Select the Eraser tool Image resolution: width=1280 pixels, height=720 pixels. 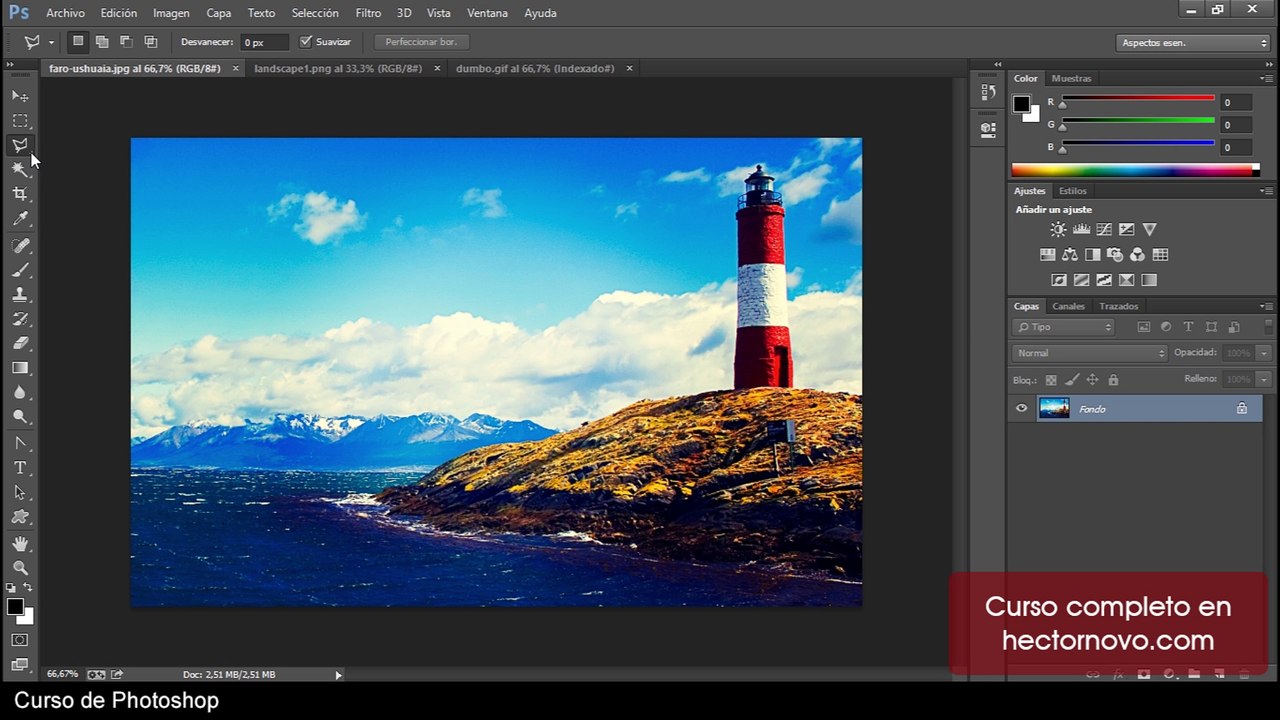[x=20, y=343]
